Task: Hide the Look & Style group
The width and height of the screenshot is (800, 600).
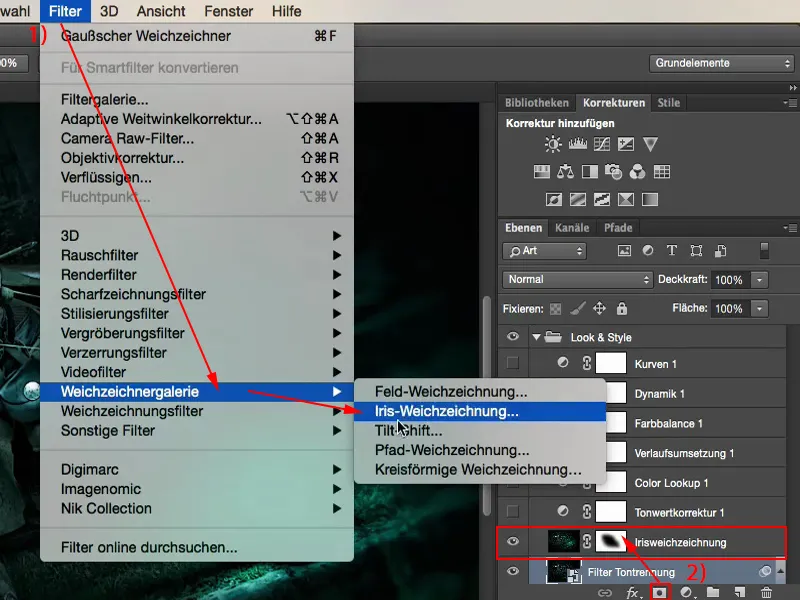Action: pos(513,336)
